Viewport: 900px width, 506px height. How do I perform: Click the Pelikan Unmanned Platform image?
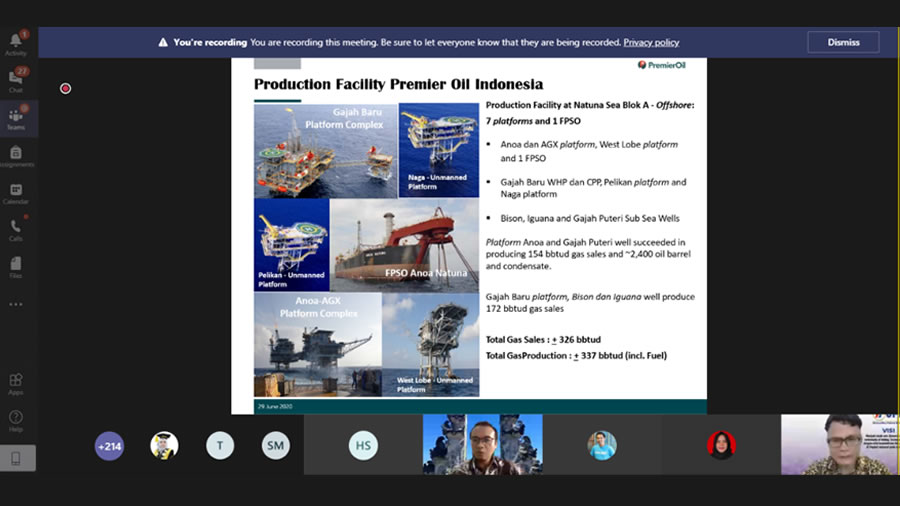point(292,245)
